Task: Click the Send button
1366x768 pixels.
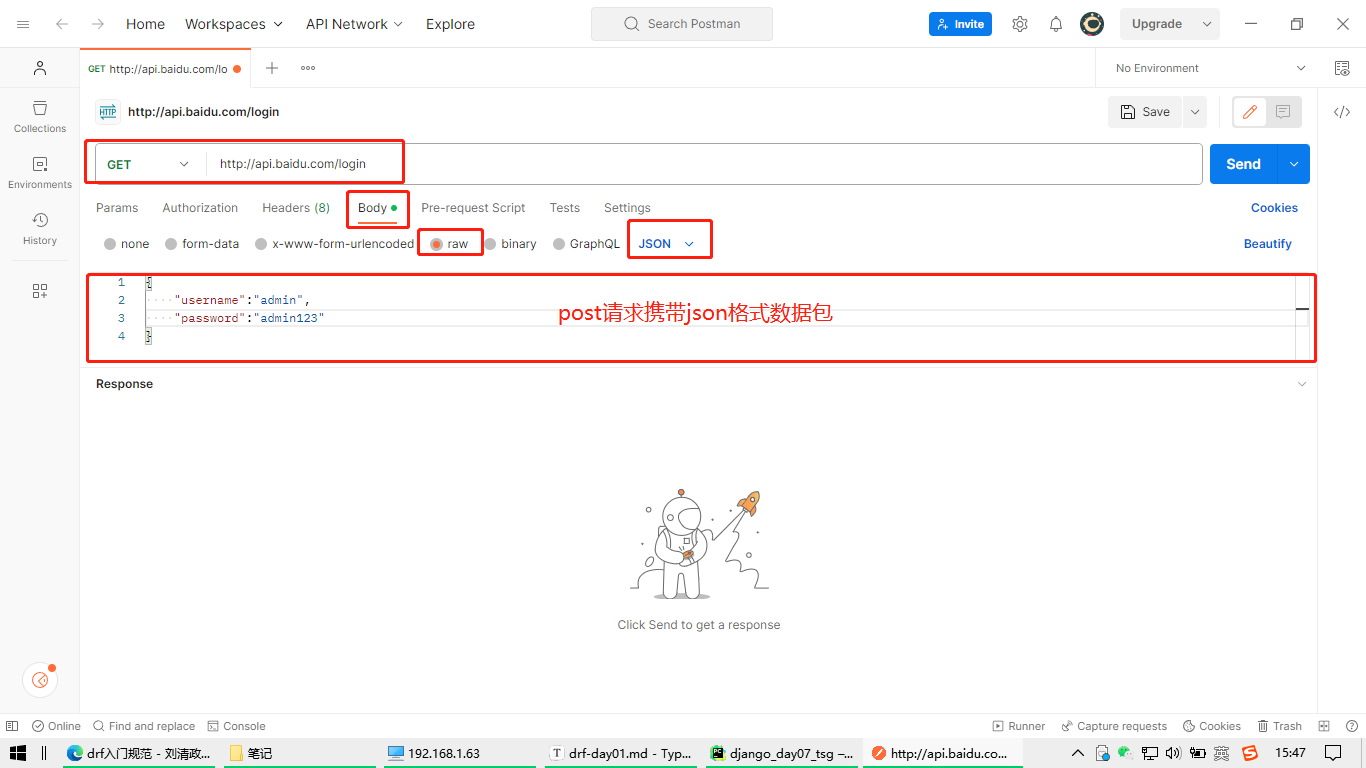Action: [x=1244, y=164]
